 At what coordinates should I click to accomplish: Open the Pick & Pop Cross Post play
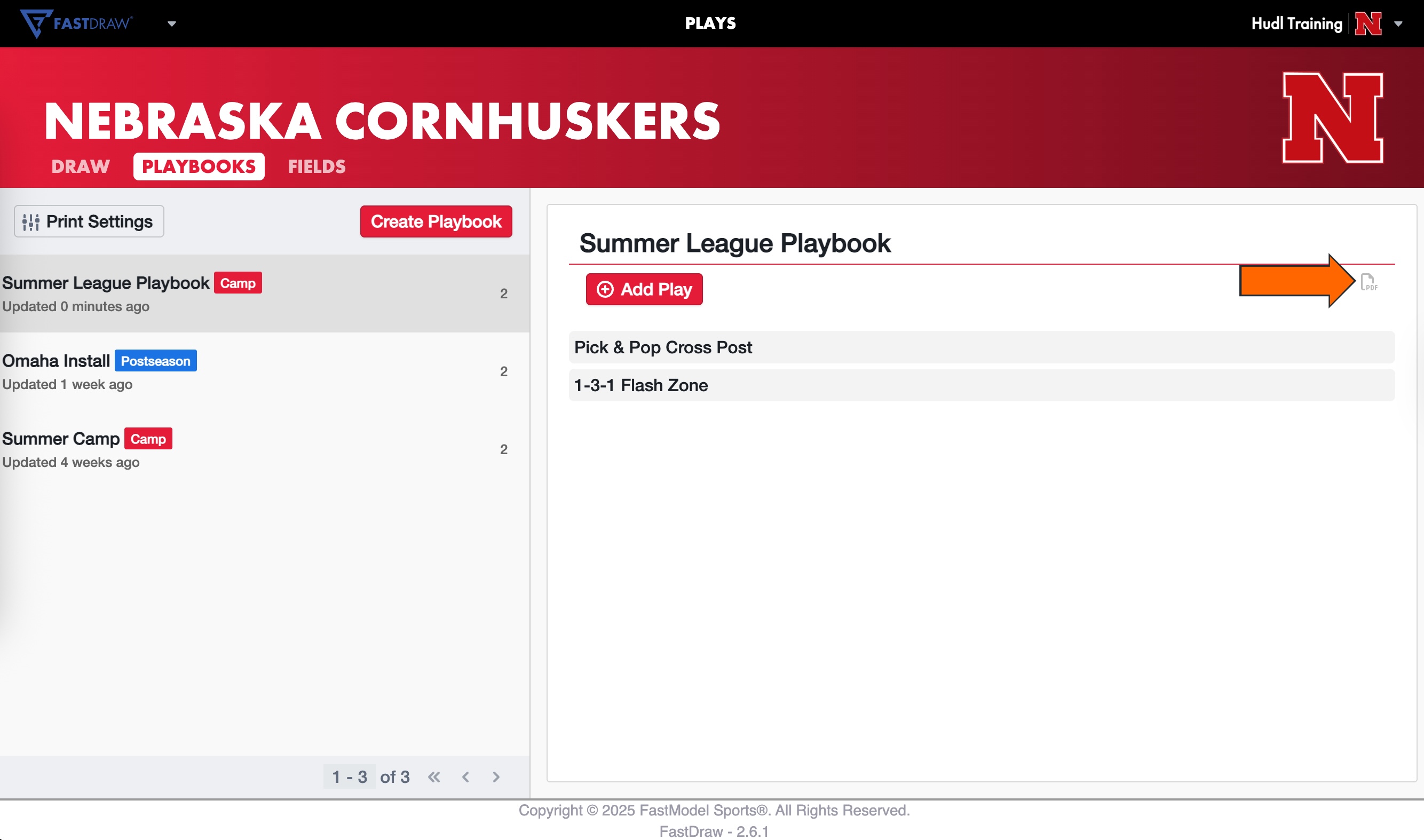(982, 347)
